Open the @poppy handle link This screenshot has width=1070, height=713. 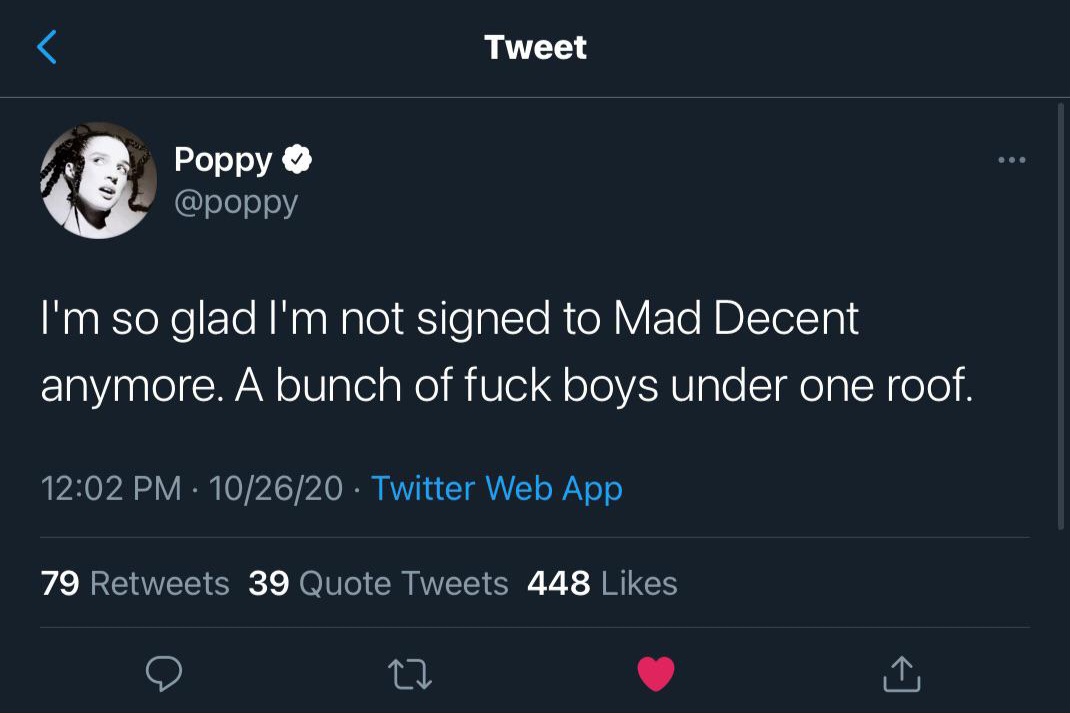click(x=236, y=202)
